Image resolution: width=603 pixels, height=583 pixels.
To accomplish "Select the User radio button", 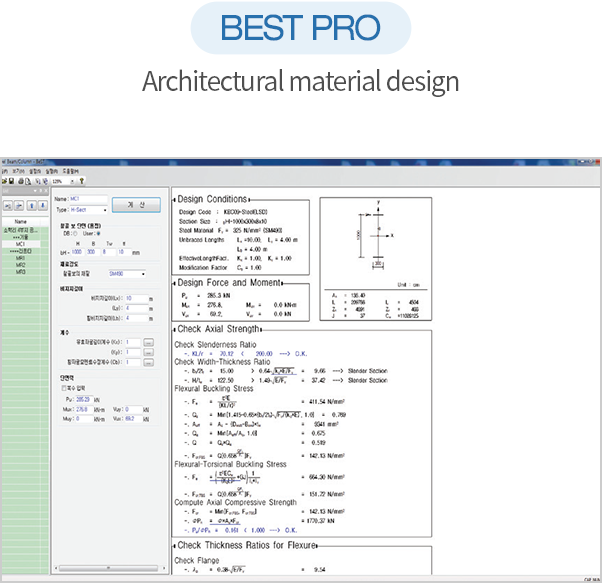I will click(x=98, y=233).
